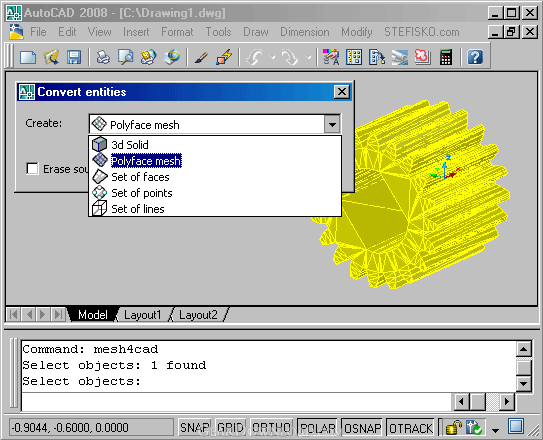Open the Create combo box dropdown arrow
543x440 pixels.
332,124
